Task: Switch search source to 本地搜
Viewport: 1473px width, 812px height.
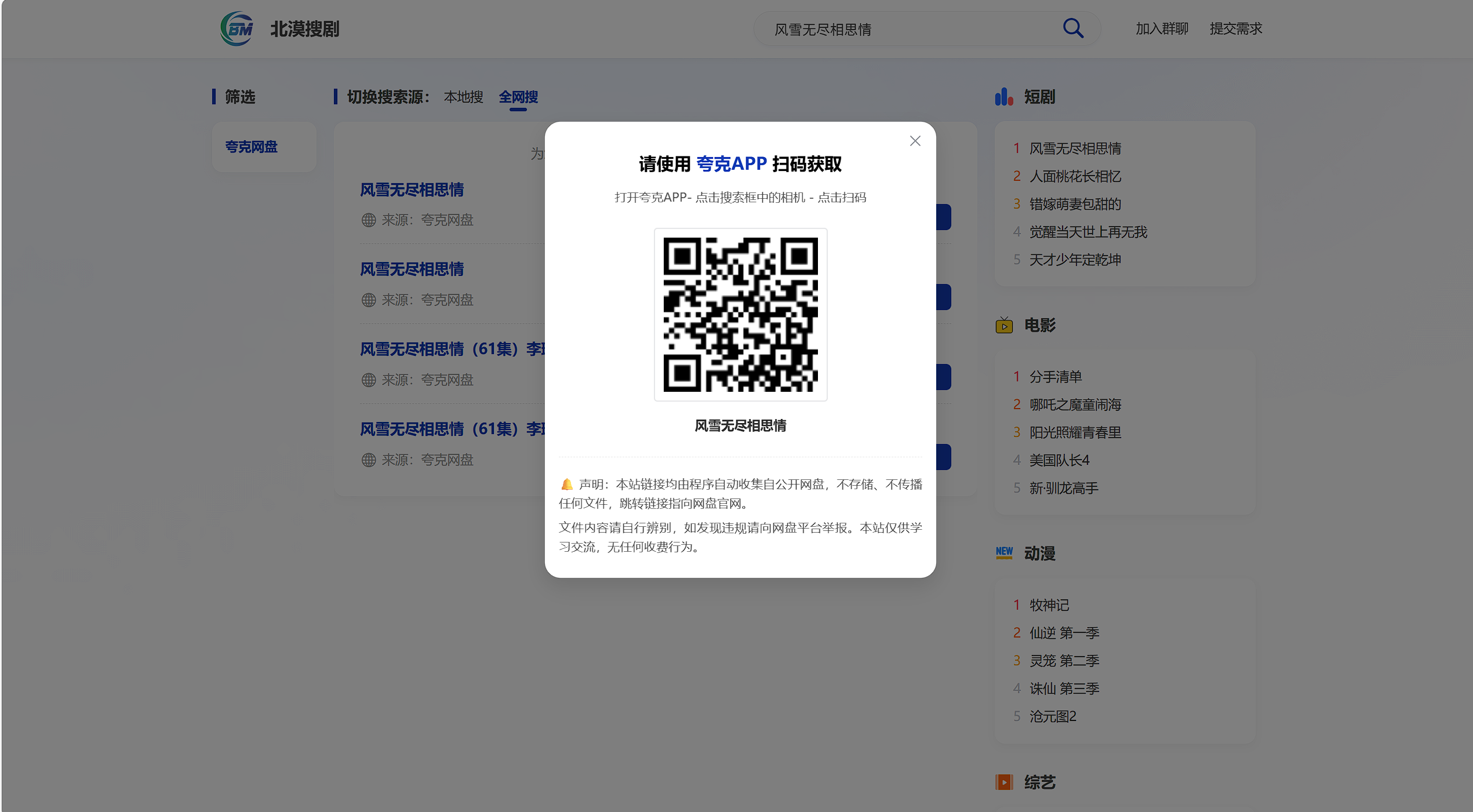Action: click(x=463, y=97)
